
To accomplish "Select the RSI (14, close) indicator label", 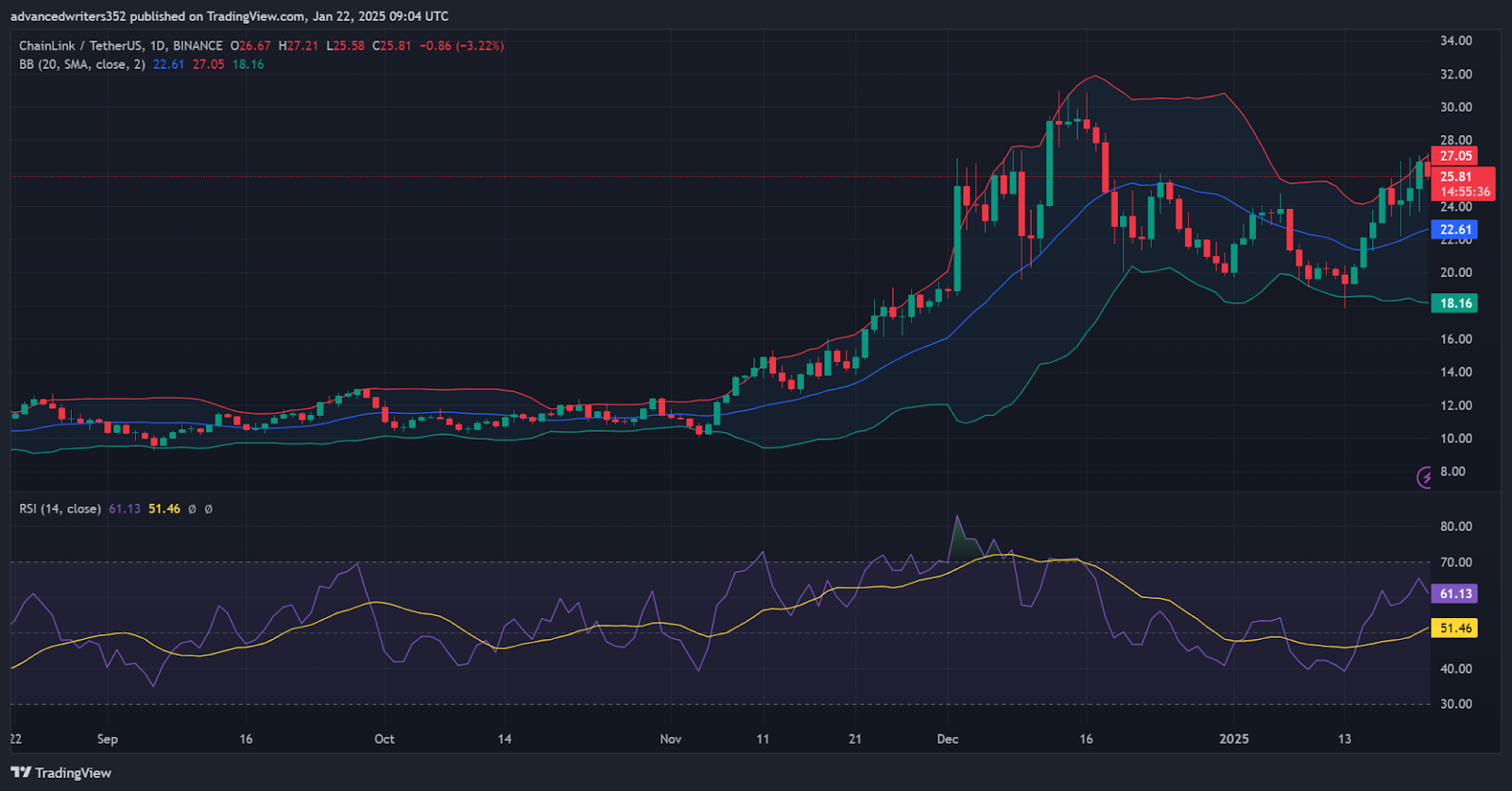I will click(x=60, y=508).
